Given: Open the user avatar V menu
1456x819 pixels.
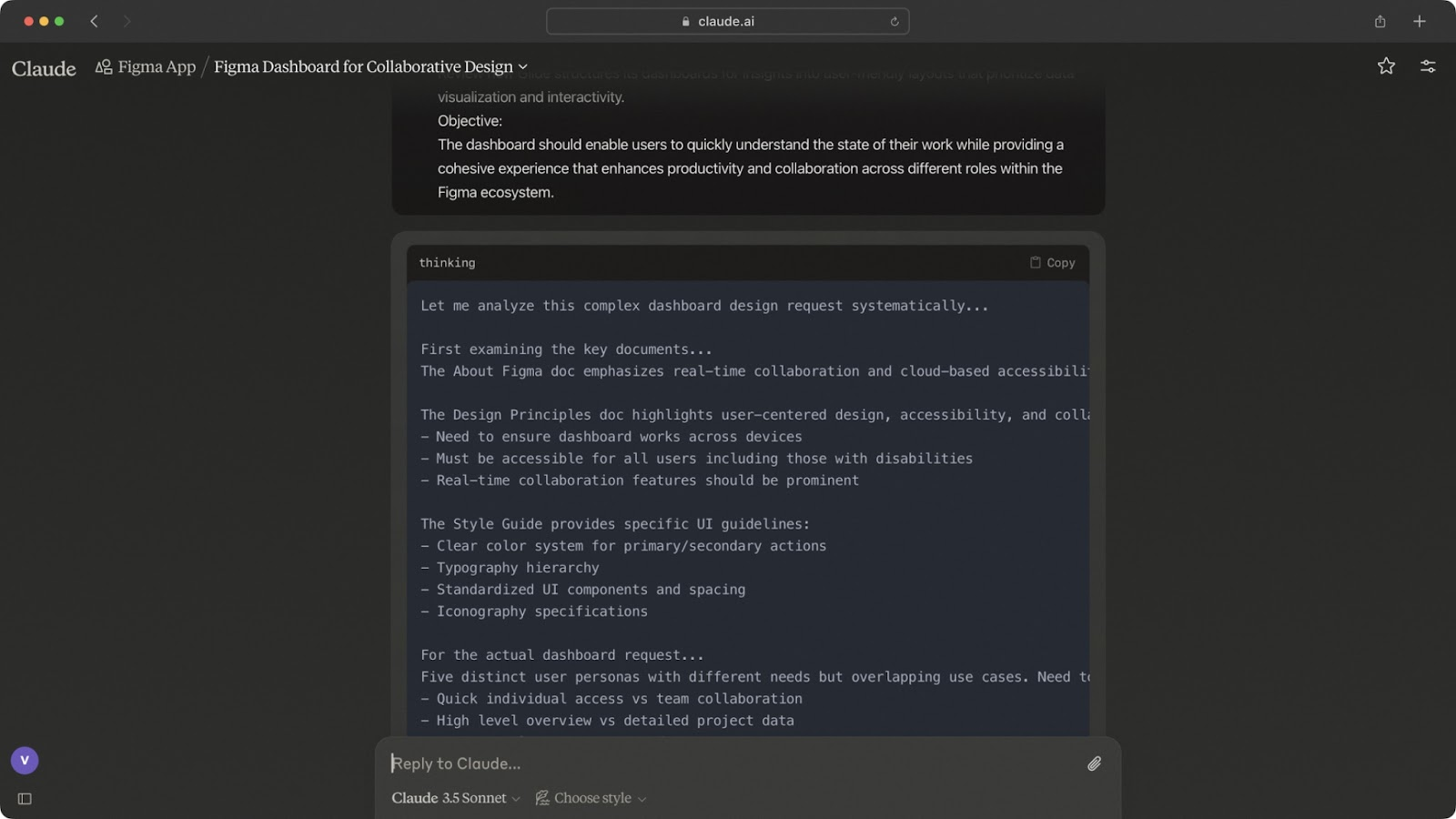Looking at the screenshot, I should click(25, 760).
